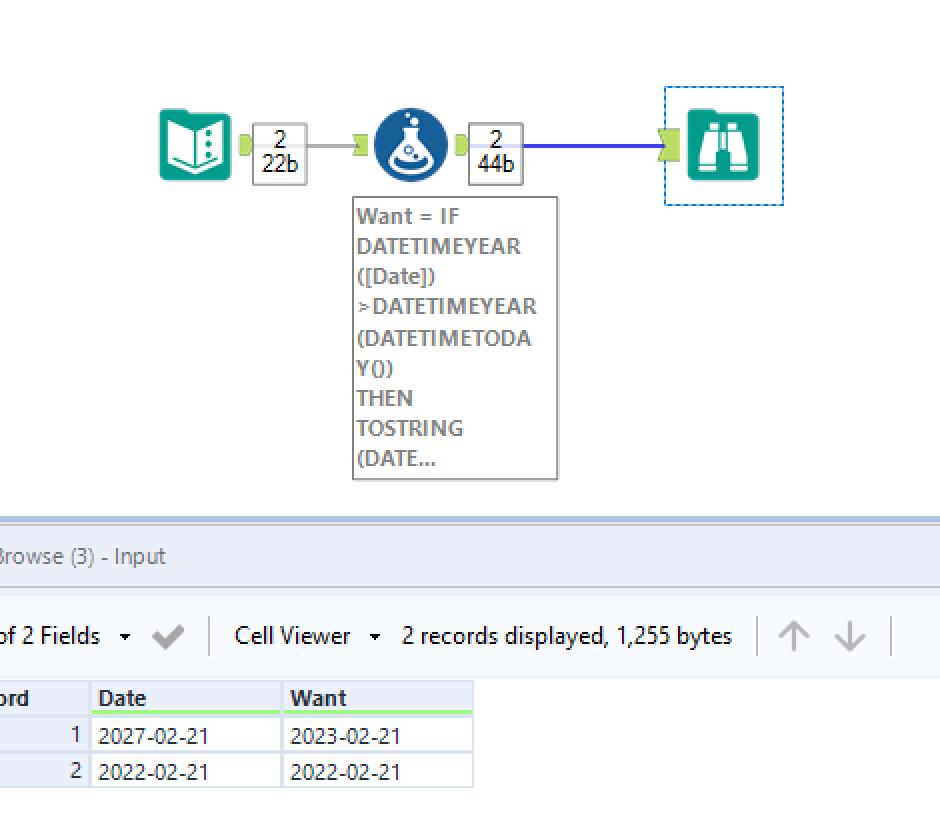
Task: Select the Formula tool flask icon
Action: (411, 143)
